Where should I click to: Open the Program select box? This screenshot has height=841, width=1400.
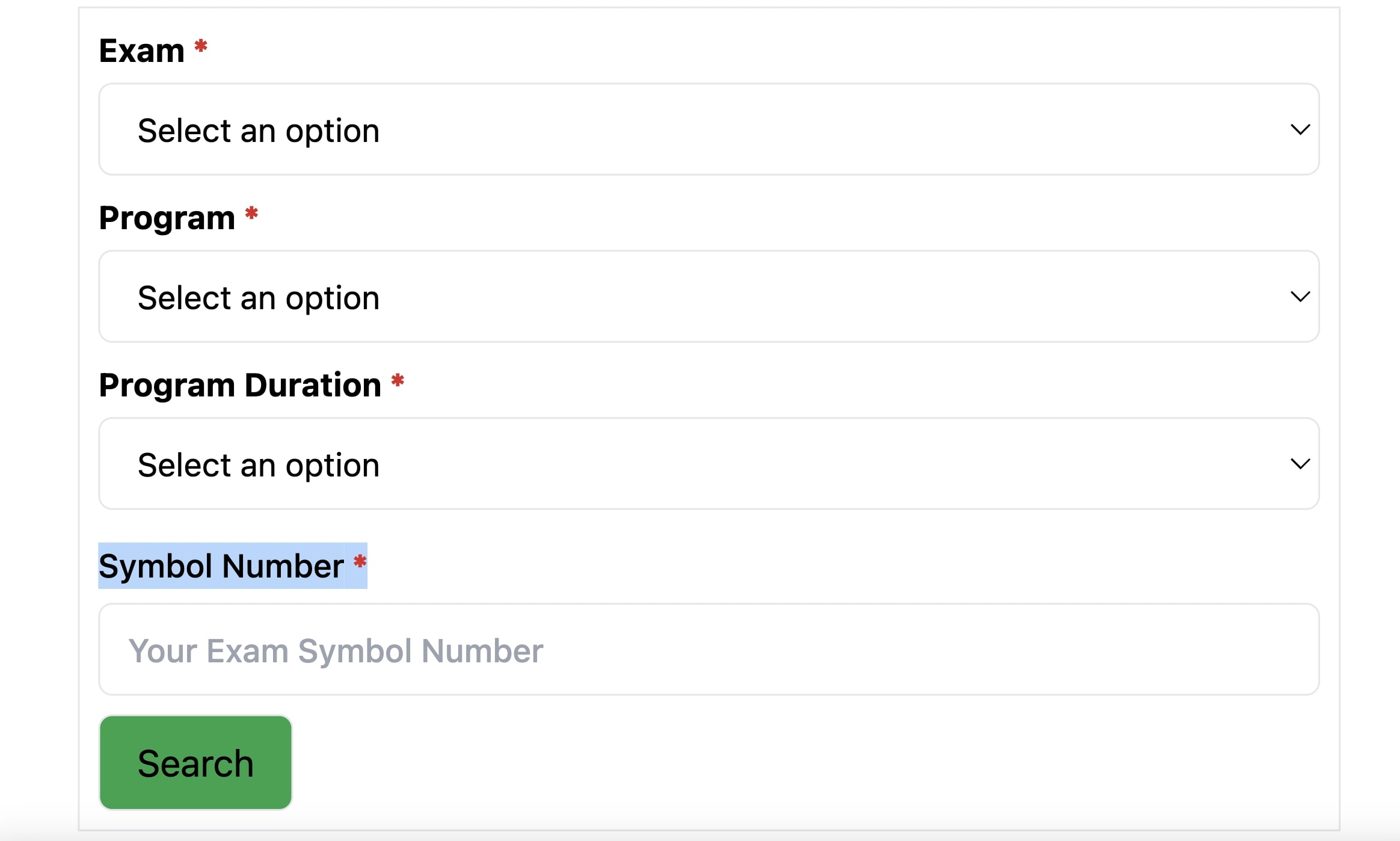point(708,297)
